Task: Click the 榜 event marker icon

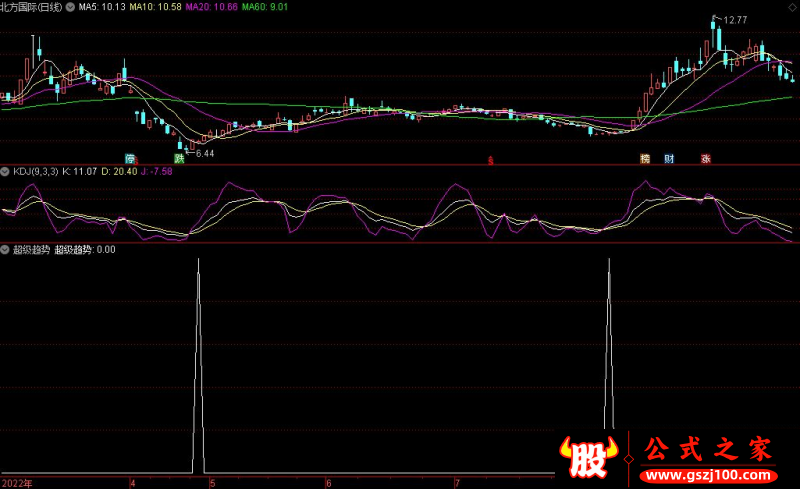Action: tap(645, 159)
